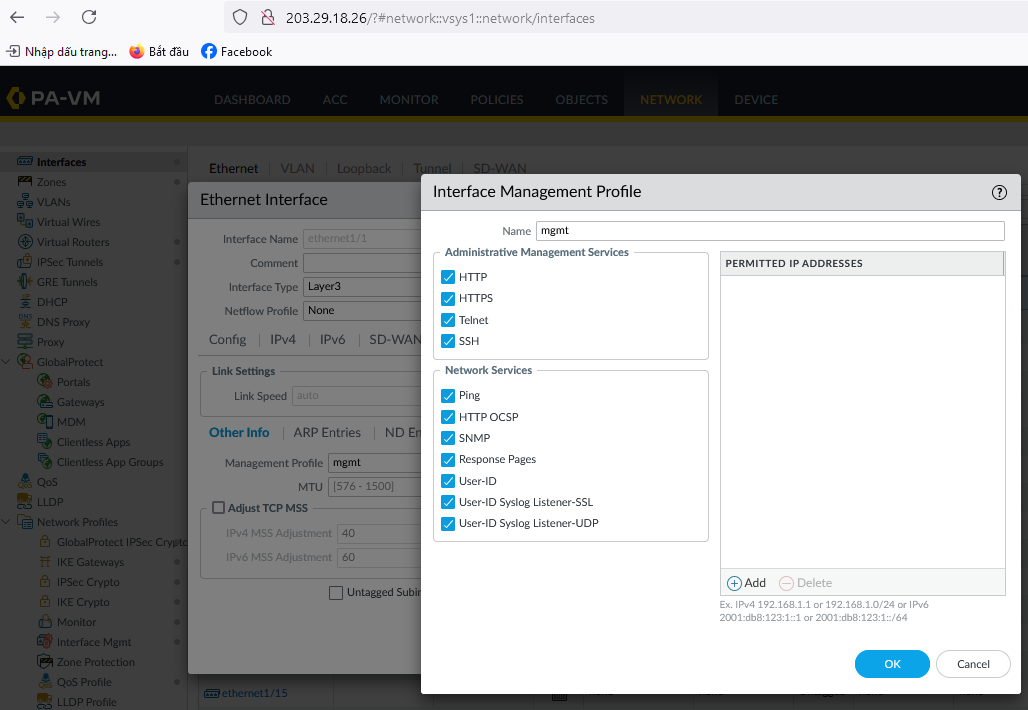Select the Virtual Routers sidebar icon

pyautogui.click(x=26, y=242)
